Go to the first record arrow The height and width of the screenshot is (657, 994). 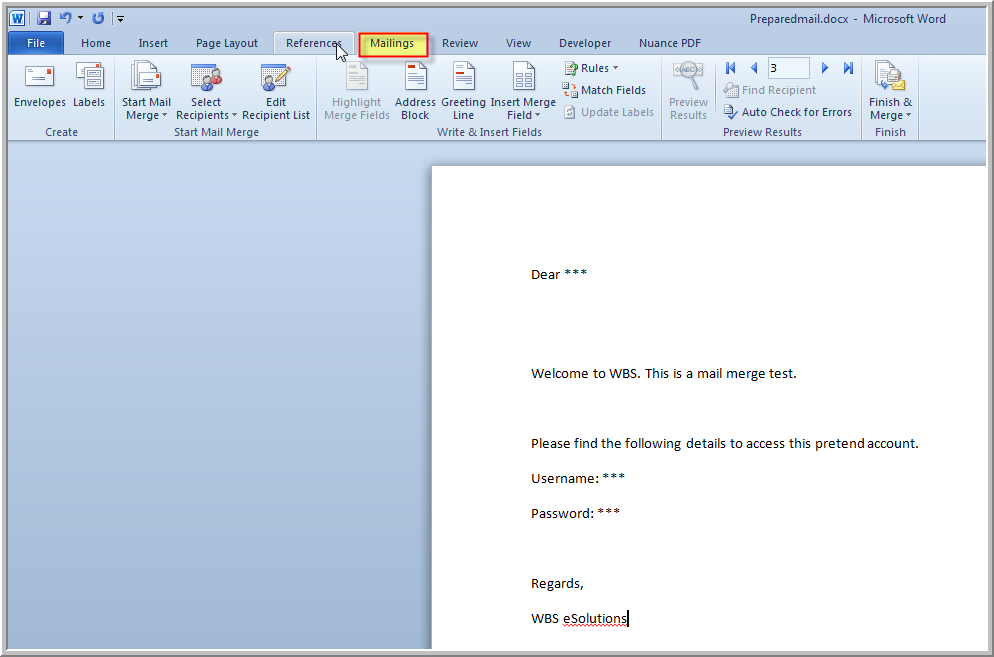pyautogui.click(x=731, y=68)
